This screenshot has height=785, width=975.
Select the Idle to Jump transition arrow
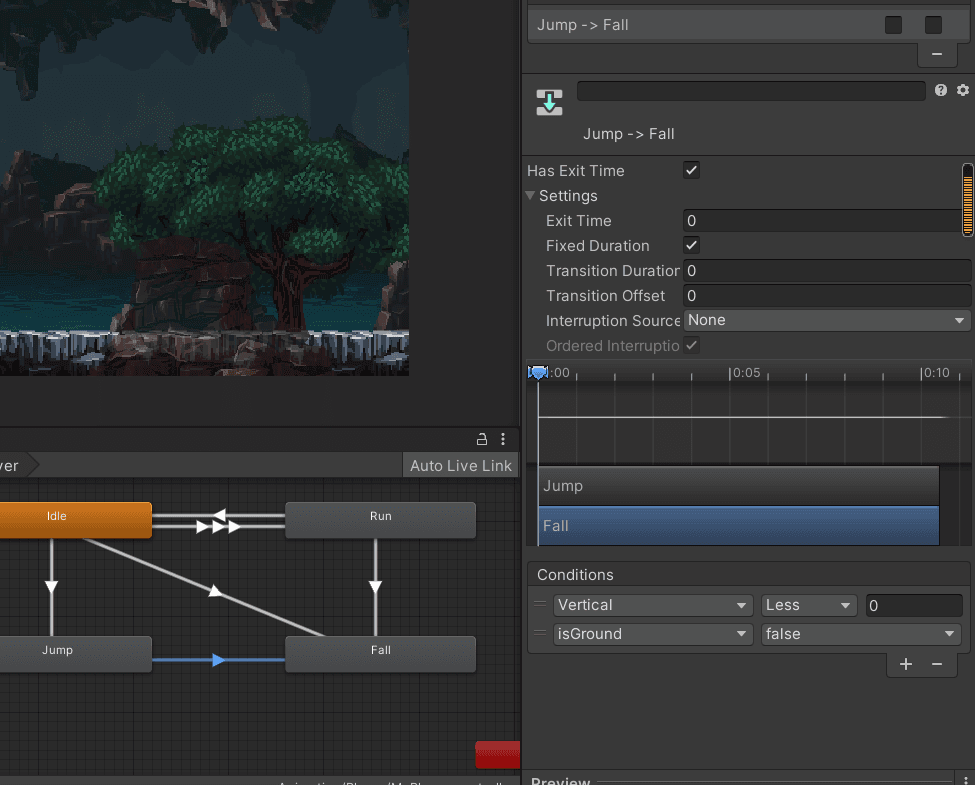click(52, 587)
